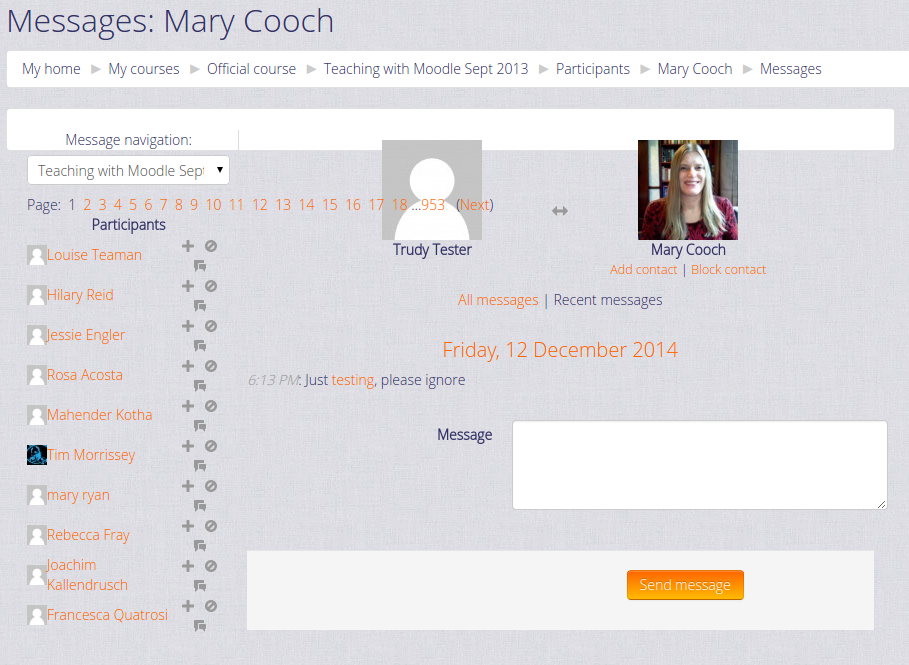View message history icon for Hilary Reid
The image size is (909, 665).
[x=200, y=306]
